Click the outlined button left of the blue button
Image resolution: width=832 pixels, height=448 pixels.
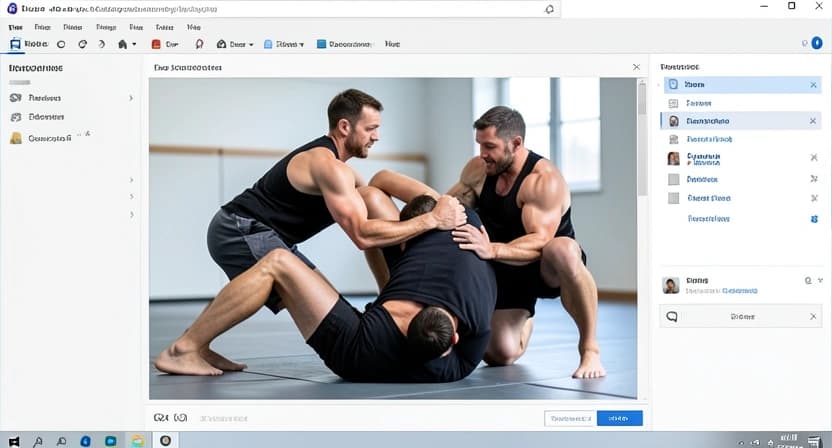[568, 418]
